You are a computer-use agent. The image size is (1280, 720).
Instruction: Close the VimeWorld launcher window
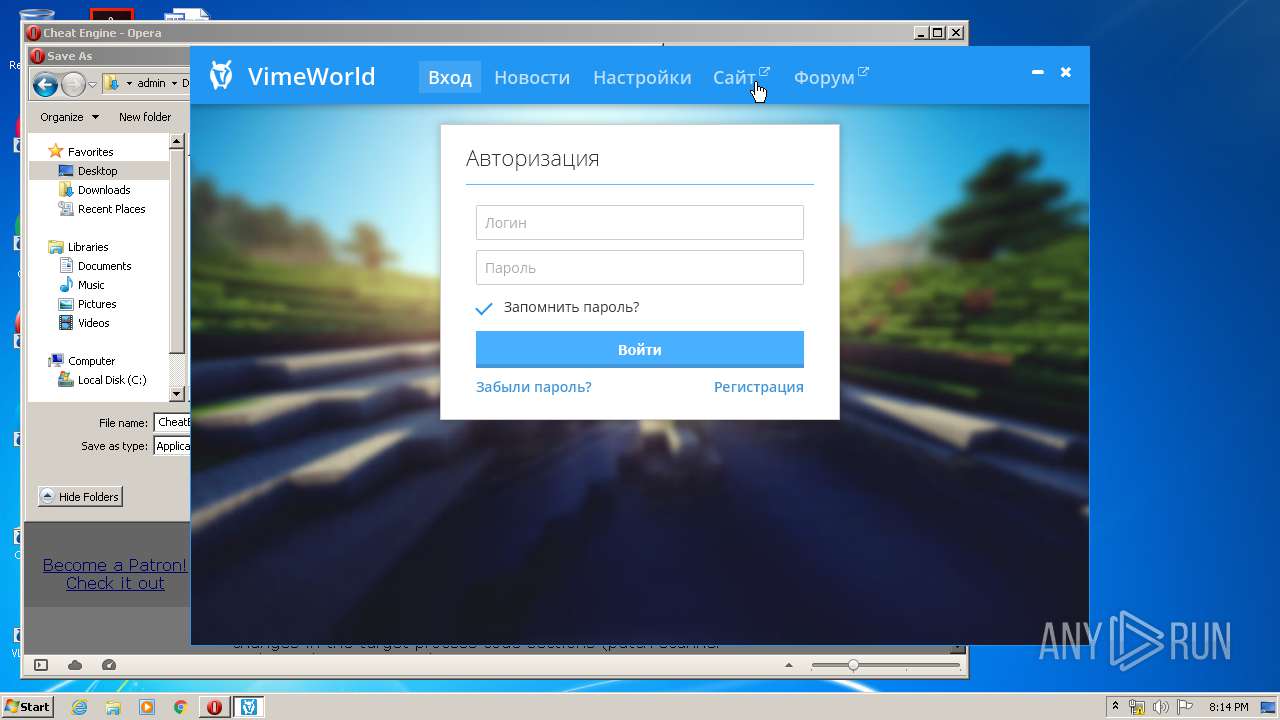tap(1066, 72)
